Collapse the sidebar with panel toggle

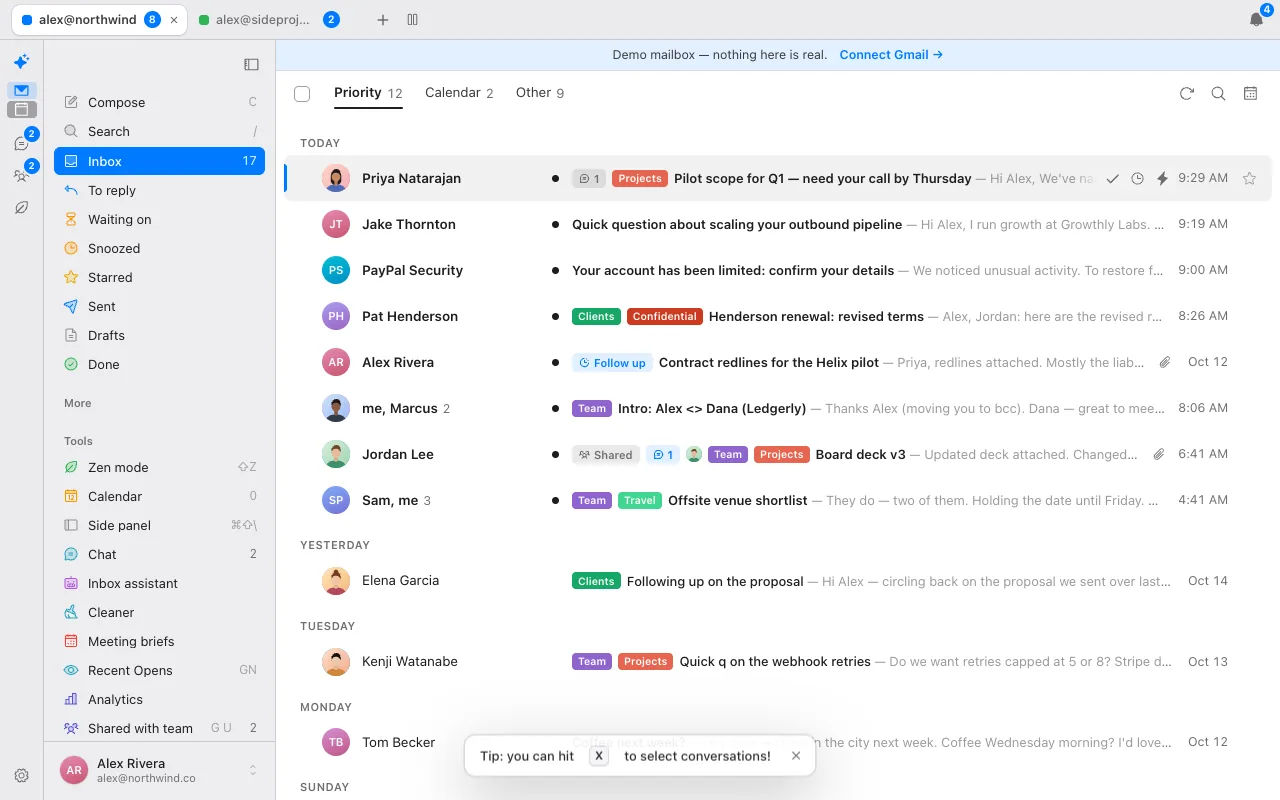(251, 65)
